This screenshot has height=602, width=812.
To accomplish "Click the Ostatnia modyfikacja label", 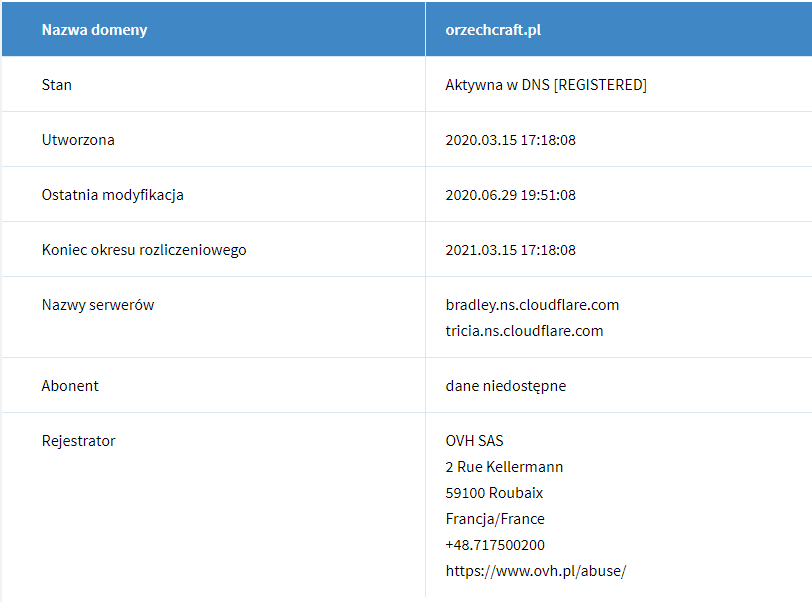I will point(112,195).
